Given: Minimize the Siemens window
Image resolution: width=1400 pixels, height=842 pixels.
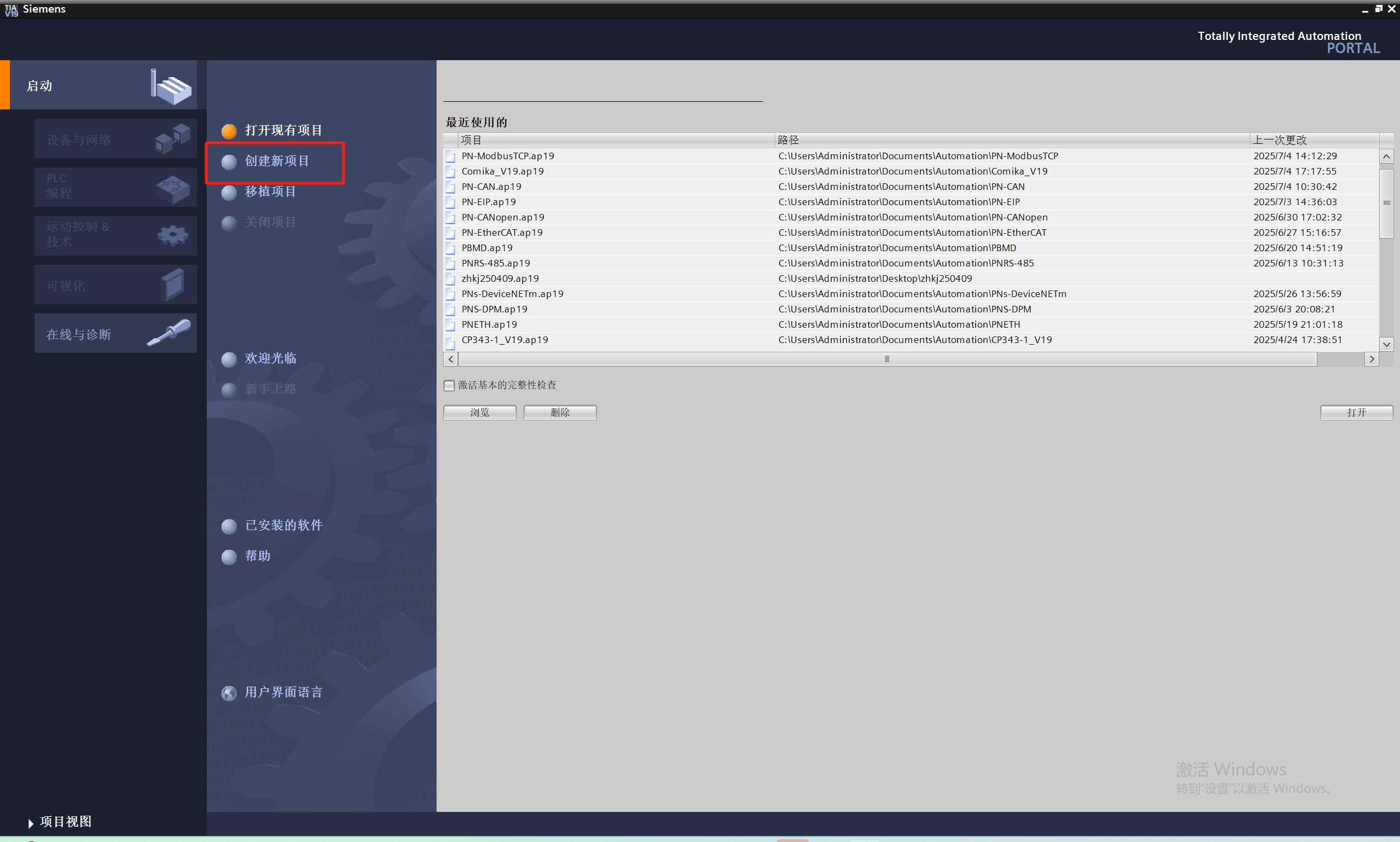Looking at the screenshot, I should 1365,10.
